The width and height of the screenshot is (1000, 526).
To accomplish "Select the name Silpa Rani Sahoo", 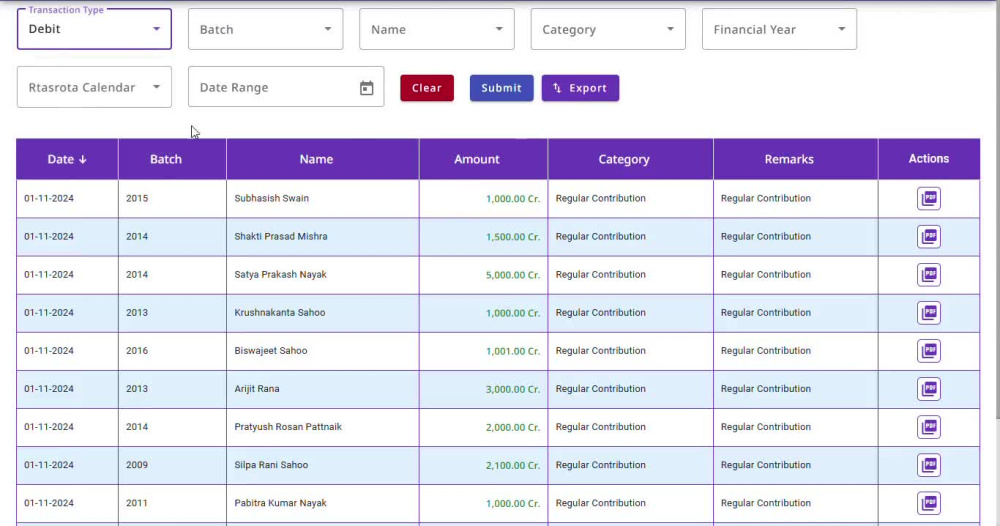I will pos(271,465).
